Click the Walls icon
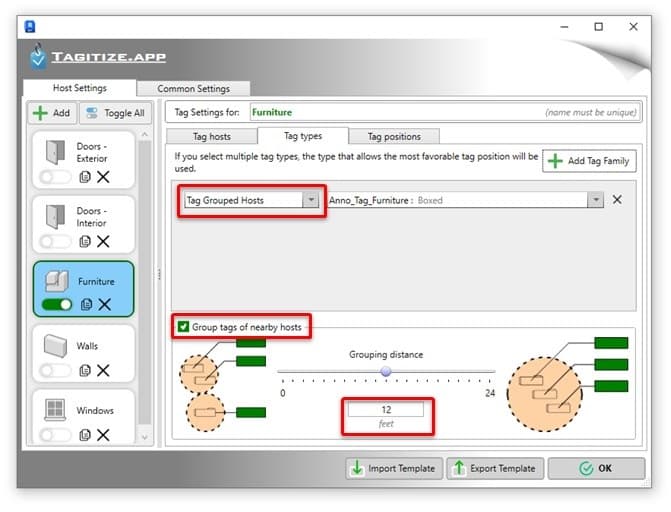This screenshot has width=671, height=512. click(56, 345)
